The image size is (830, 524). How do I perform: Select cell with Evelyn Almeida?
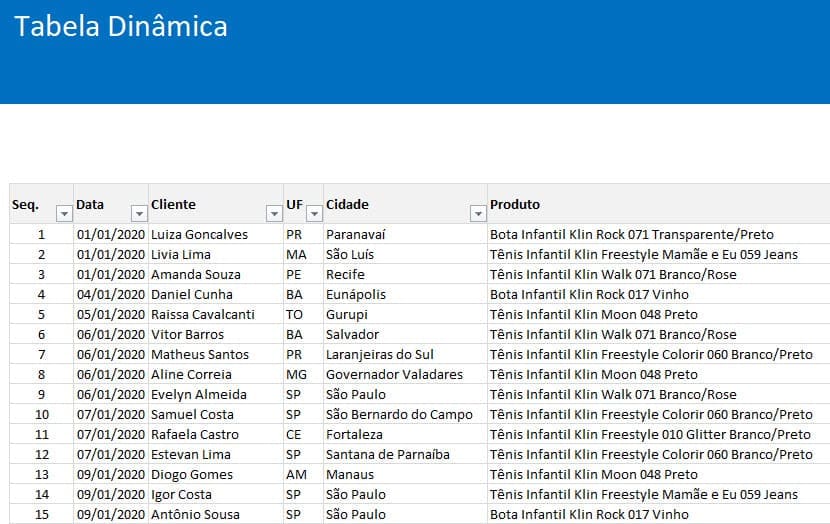pos(216,394)
